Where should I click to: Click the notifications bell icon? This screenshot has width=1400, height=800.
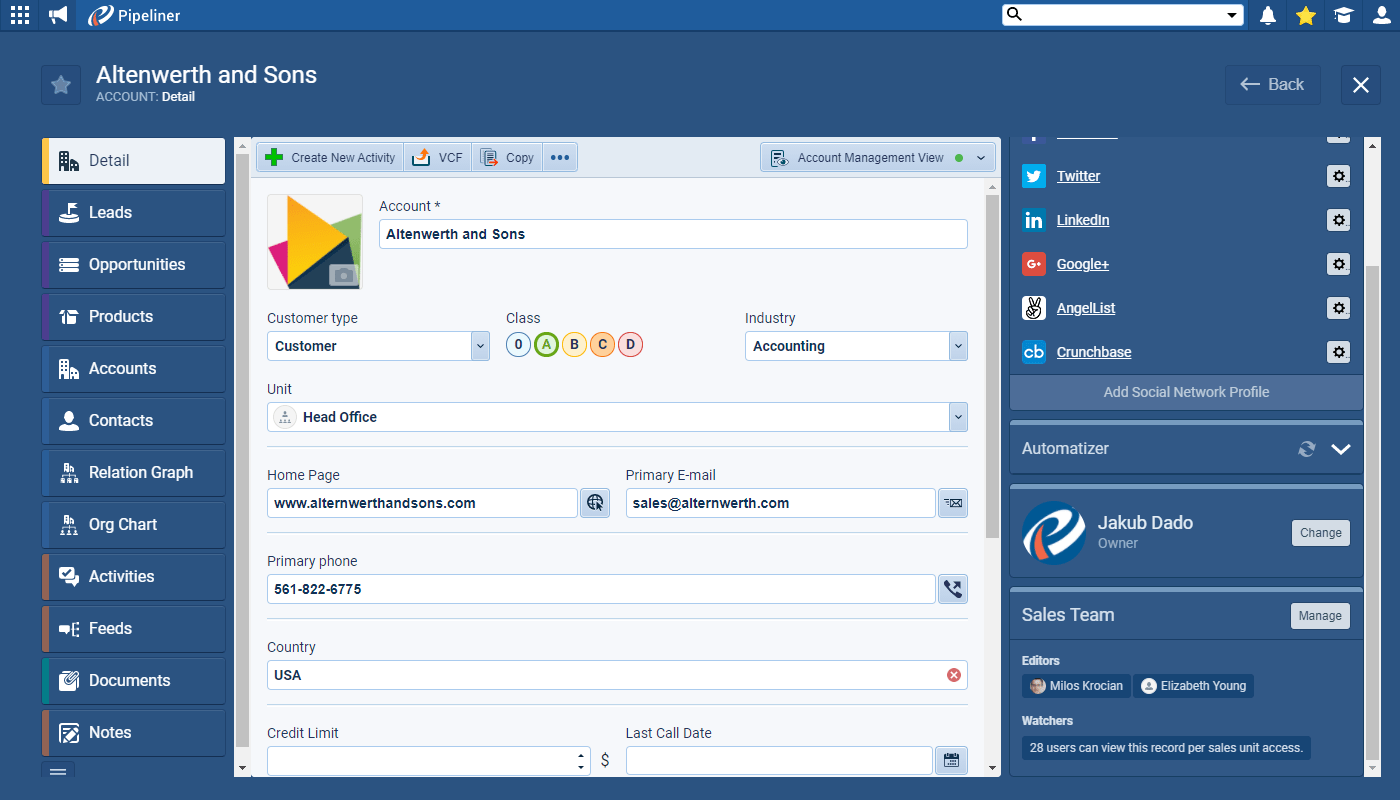(1267, 15)
